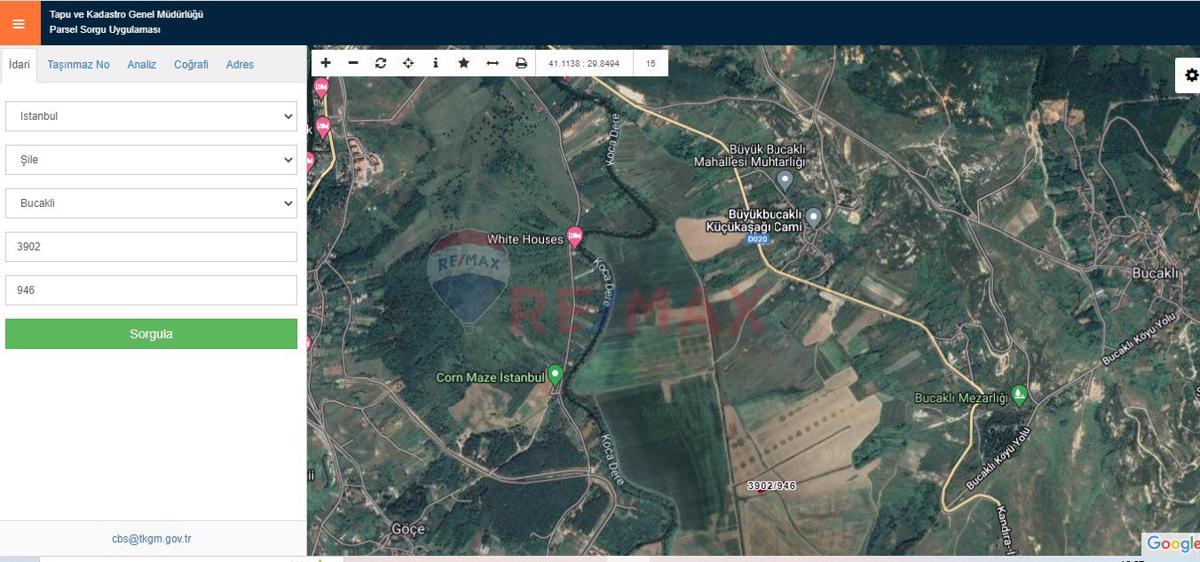
Task: Click the Bucaklı Mezarlığı marker
Action: (x=1019, y=395)
